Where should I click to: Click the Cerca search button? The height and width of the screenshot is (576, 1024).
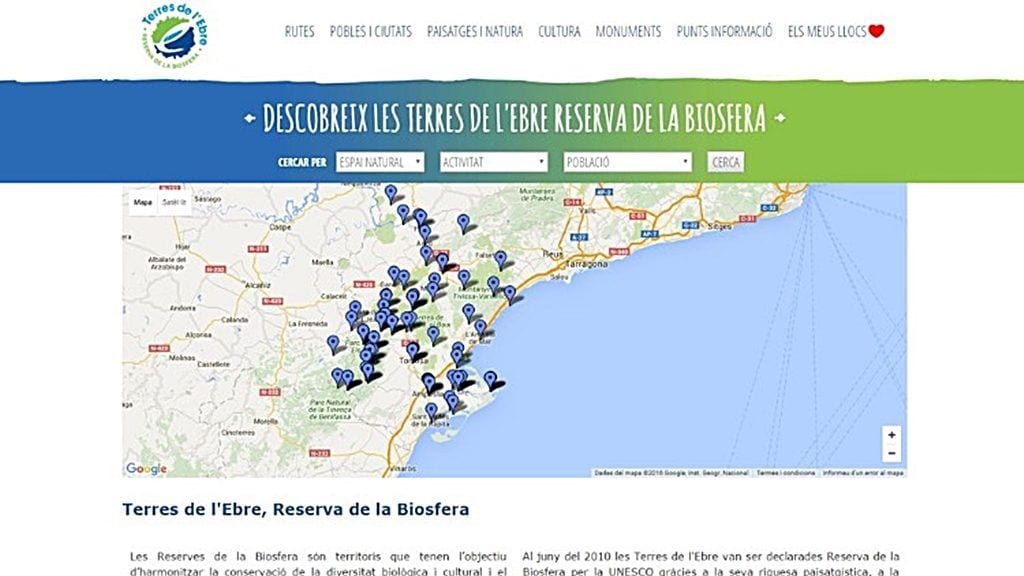pyautogui.click(x=726, y=162)
